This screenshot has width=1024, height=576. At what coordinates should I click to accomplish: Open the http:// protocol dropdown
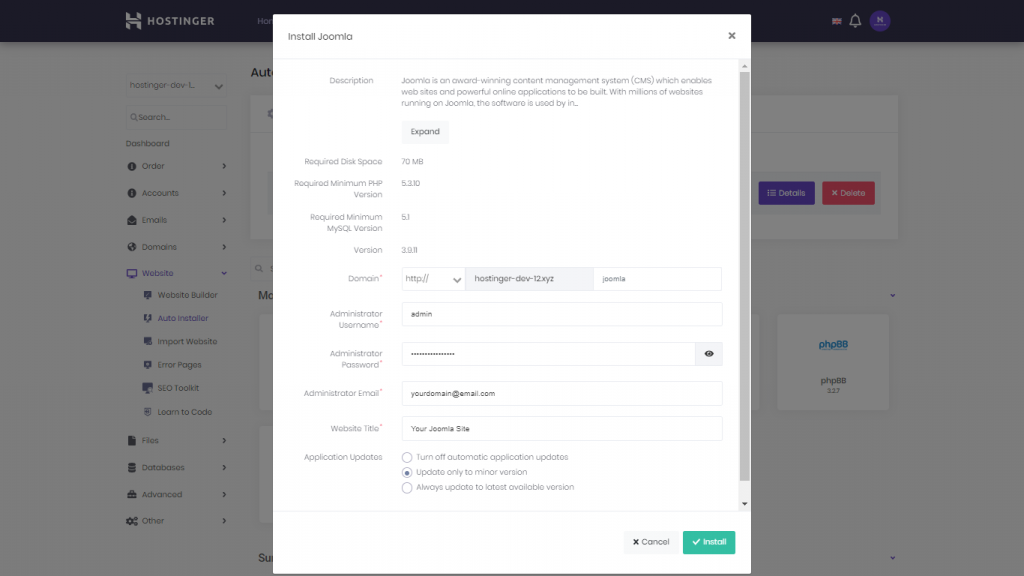click(x=433, y=280)
